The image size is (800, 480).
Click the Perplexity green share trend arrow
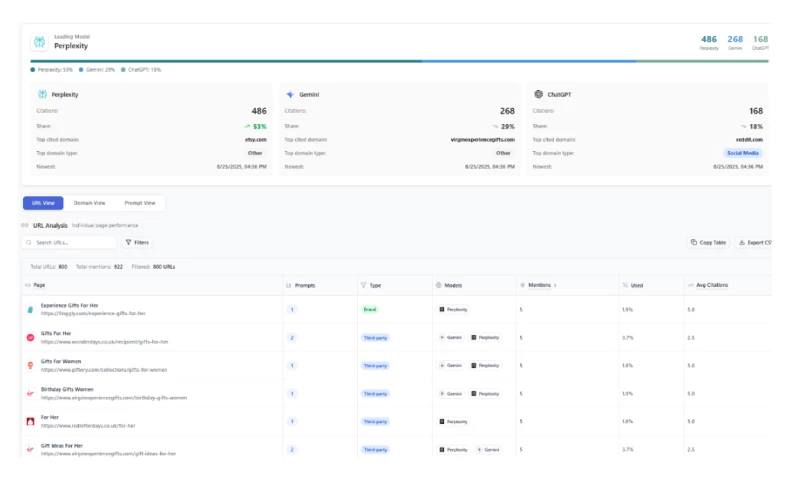(x=247, y=127)
